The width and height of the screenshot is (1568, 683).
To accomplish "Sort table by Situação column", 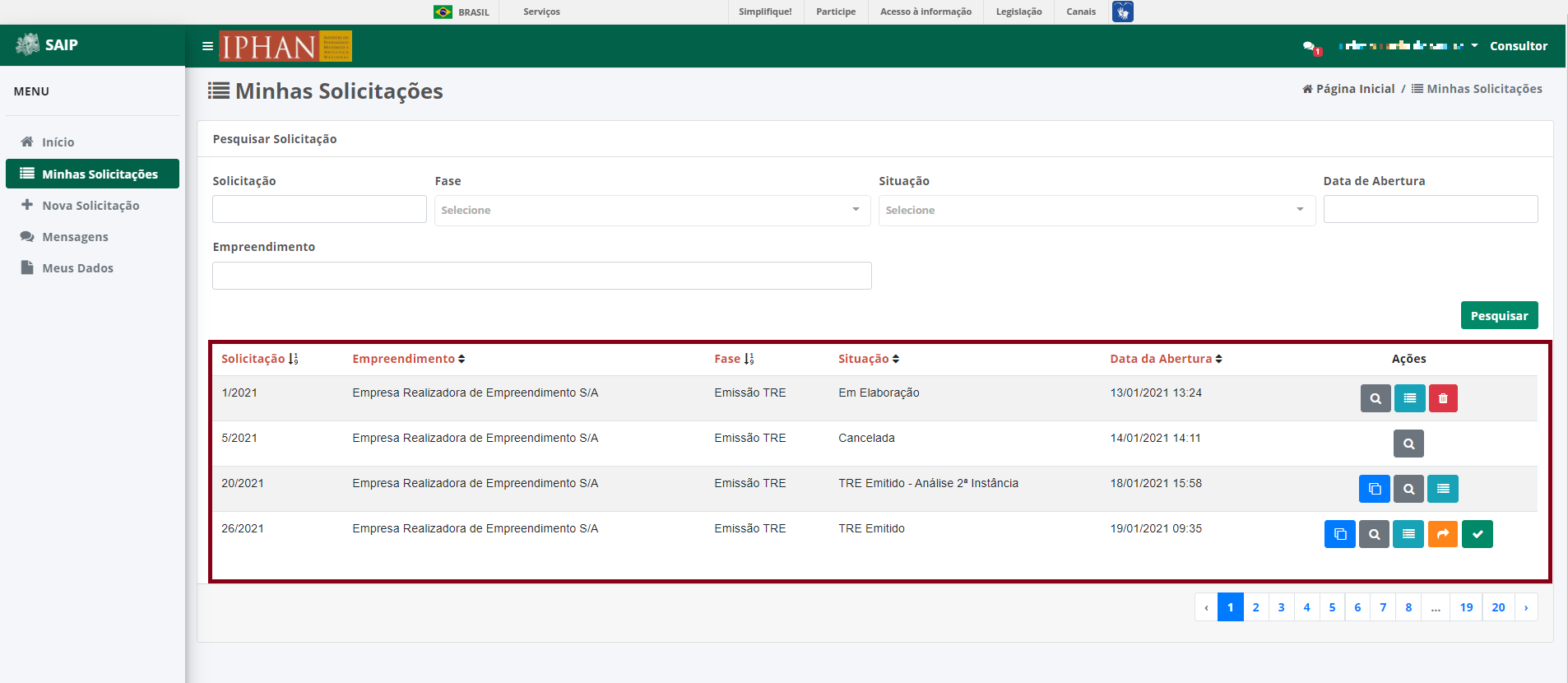I will (869, 359).
